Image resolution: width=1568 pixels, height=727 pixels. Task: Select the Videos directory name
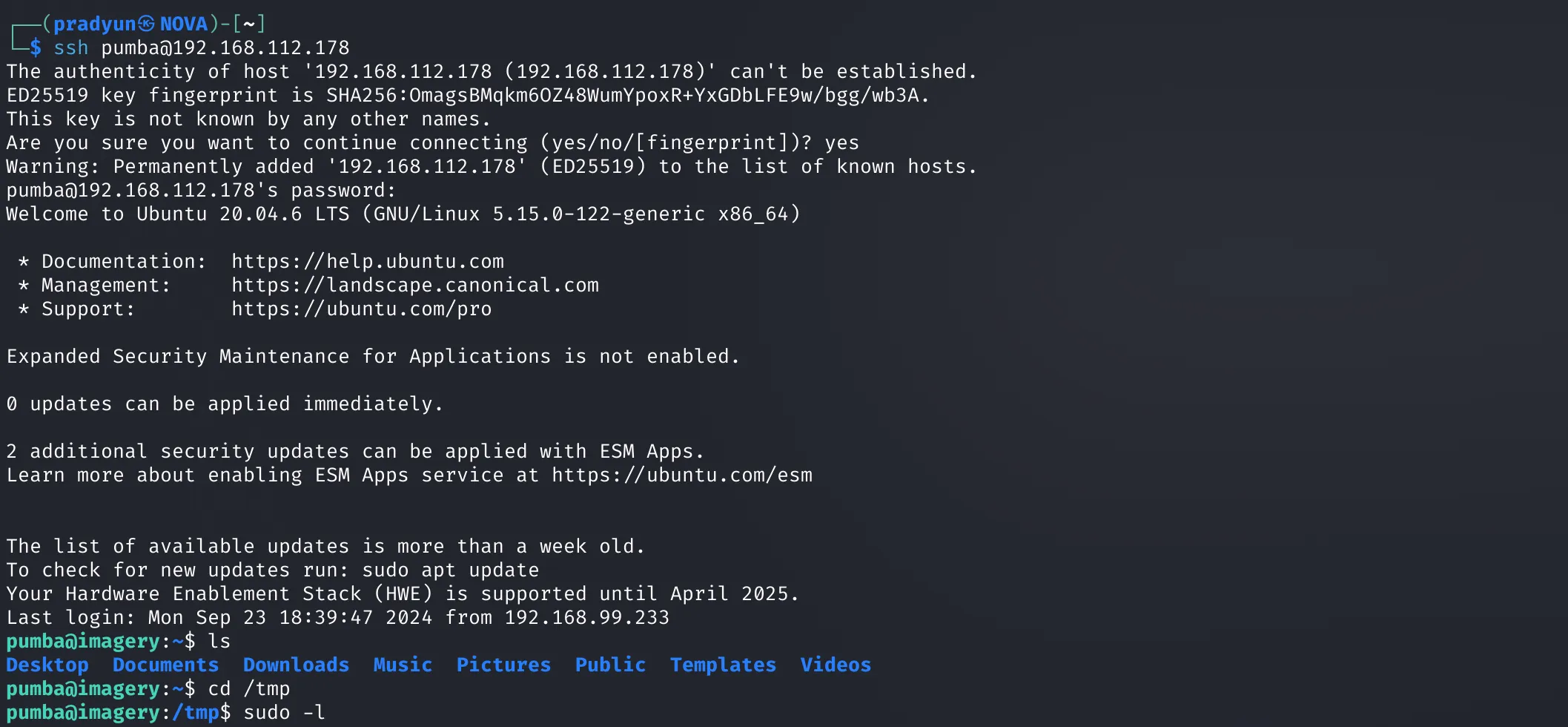(836, 665)
